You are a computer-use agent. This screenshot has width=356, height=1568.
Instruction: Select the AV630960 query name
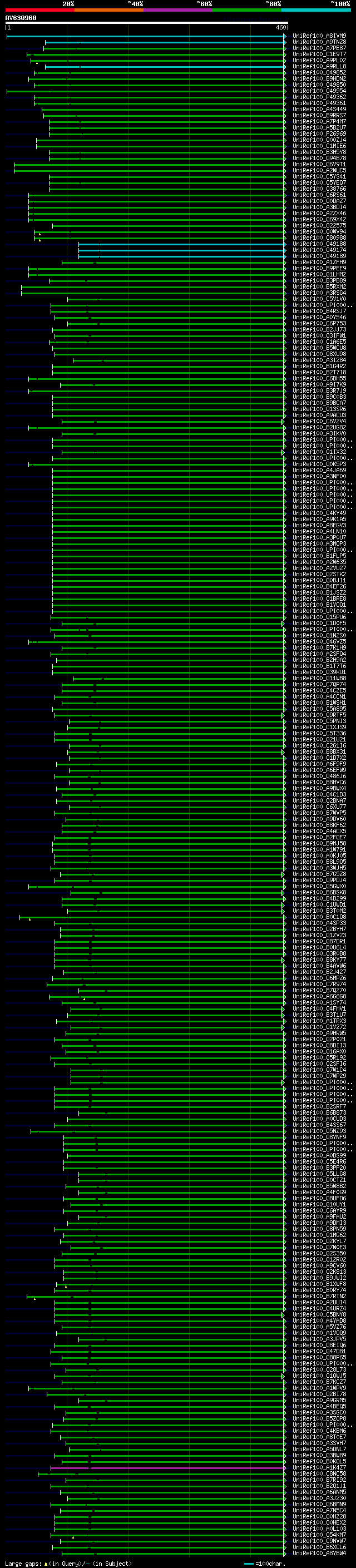tap(21, 18)
